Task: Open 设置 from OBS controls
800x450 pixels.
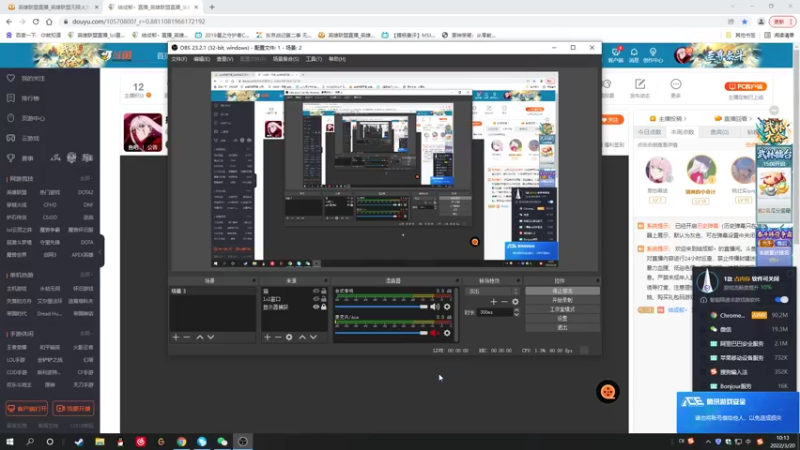Action: point(562,318)
